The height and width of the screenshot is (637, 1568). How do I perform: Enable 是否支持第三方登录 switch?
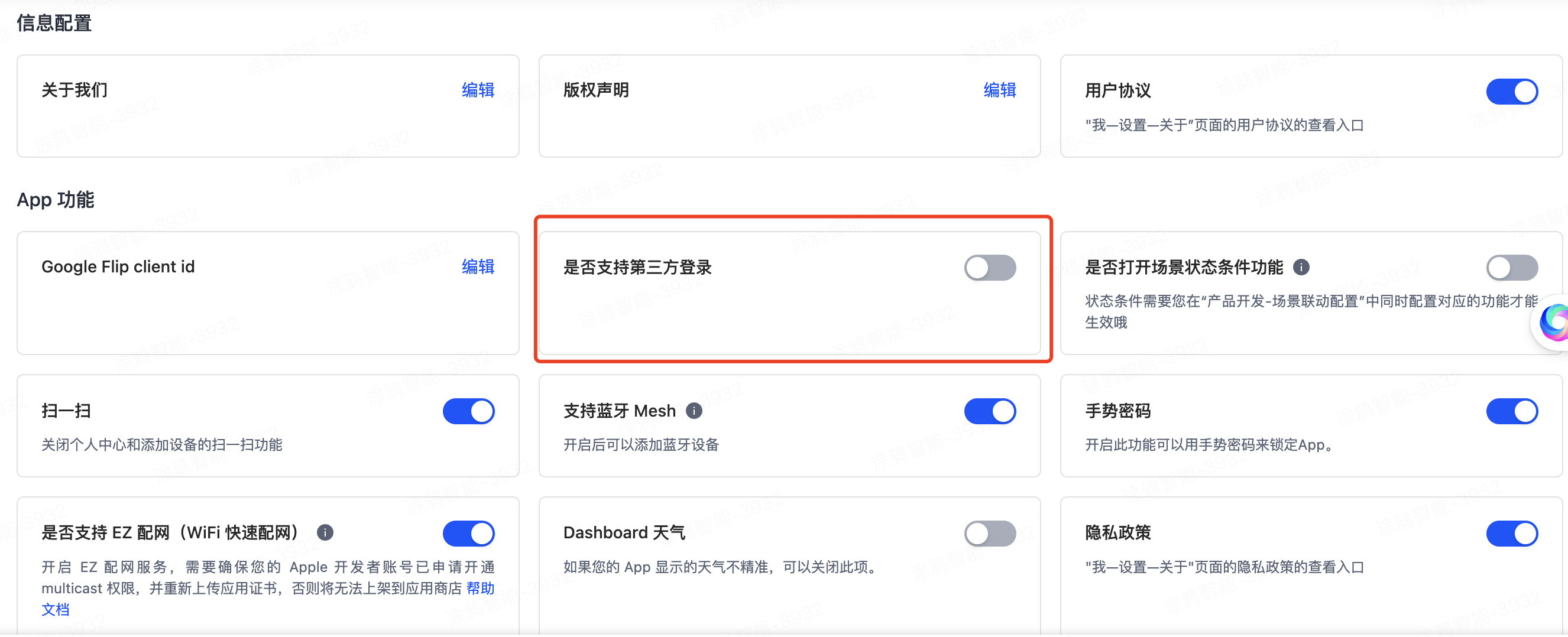pyautogui.click(x=990, y=268)
